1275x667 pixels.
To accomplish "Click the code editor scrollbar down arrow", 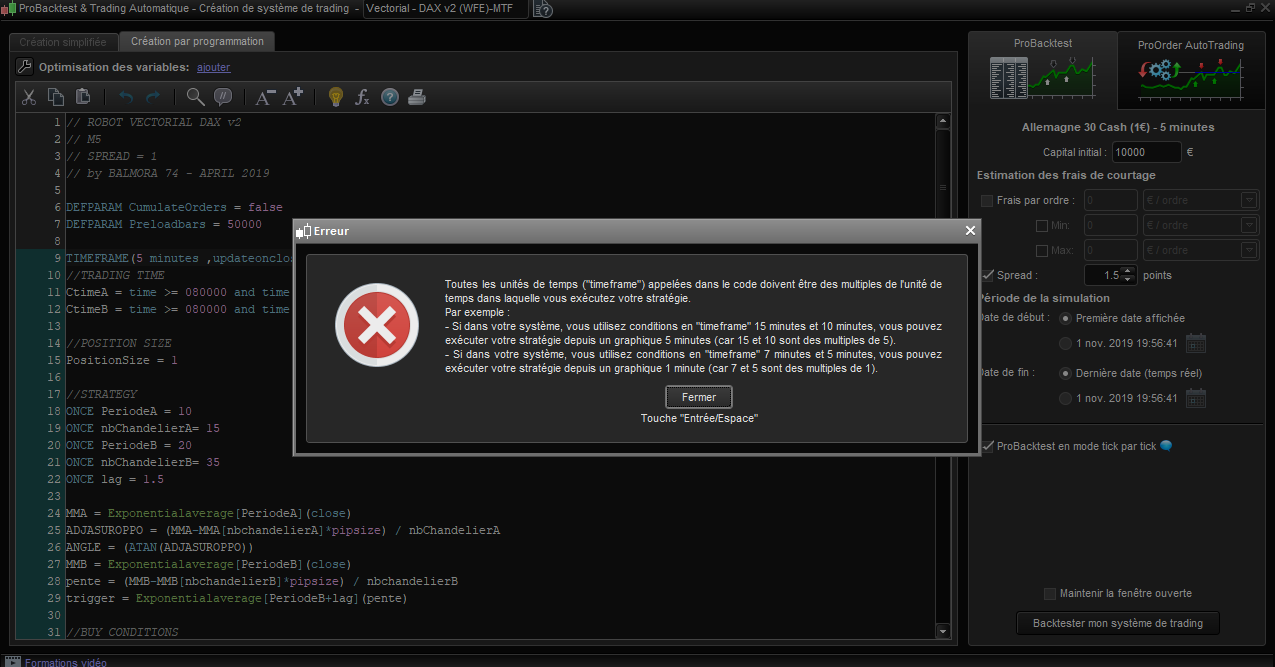I will point(942,631).
